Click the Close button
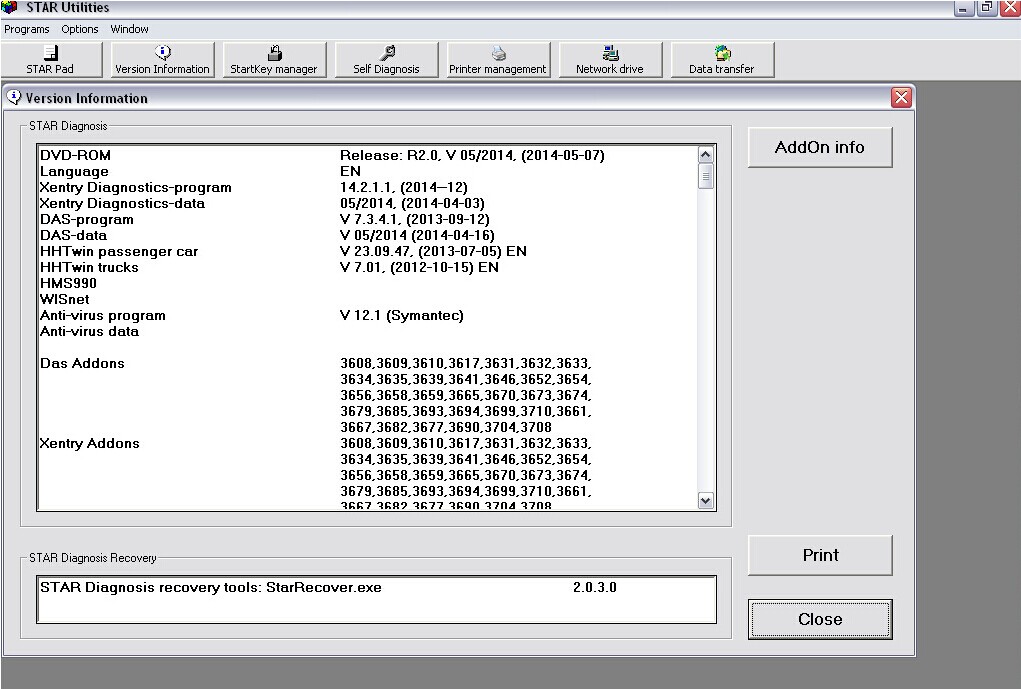The image size is (1021, 689). click(820, 619)
